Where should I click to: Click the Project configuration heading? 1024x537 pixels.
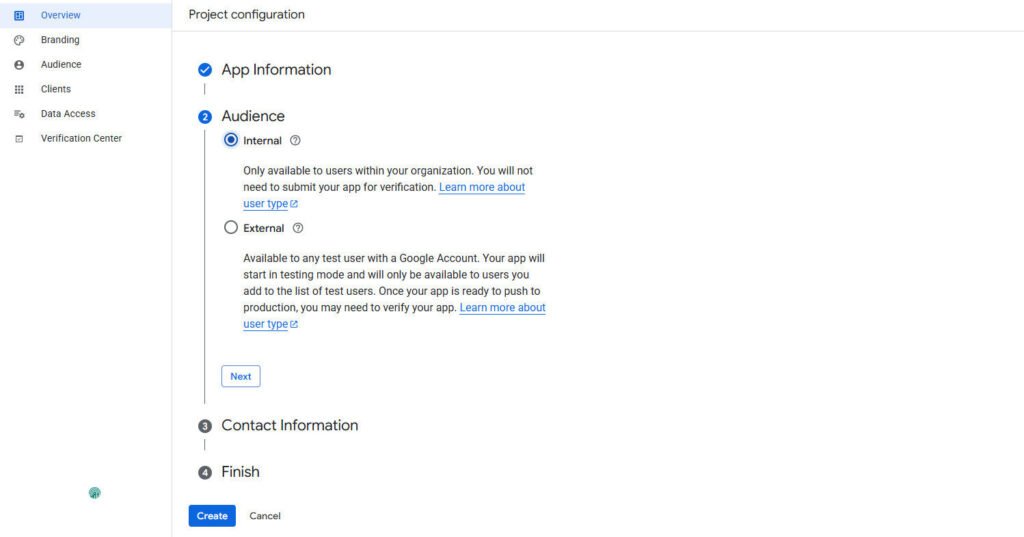247,14
